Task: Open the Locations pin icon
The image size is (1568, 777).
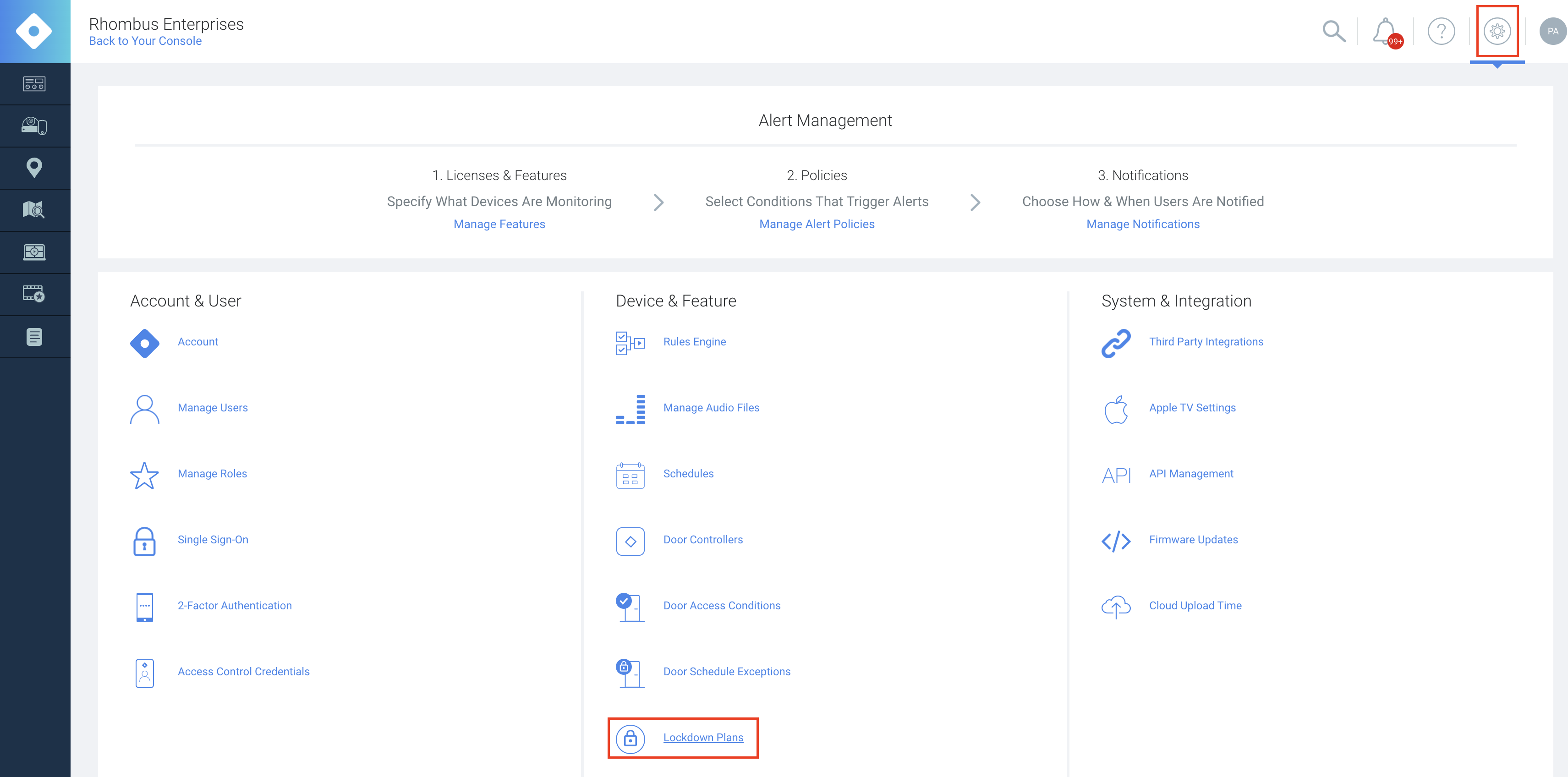Action: click(x=35, y=167)
